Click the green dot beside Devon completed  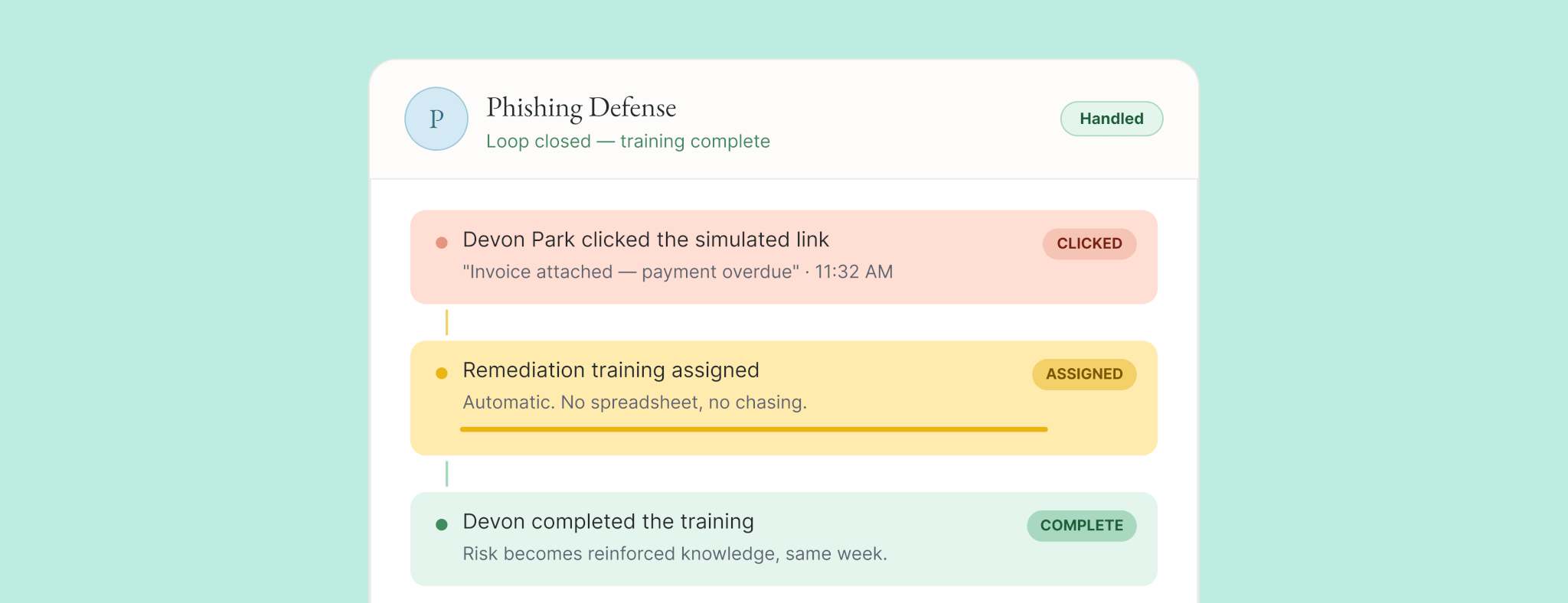point(442,524)
